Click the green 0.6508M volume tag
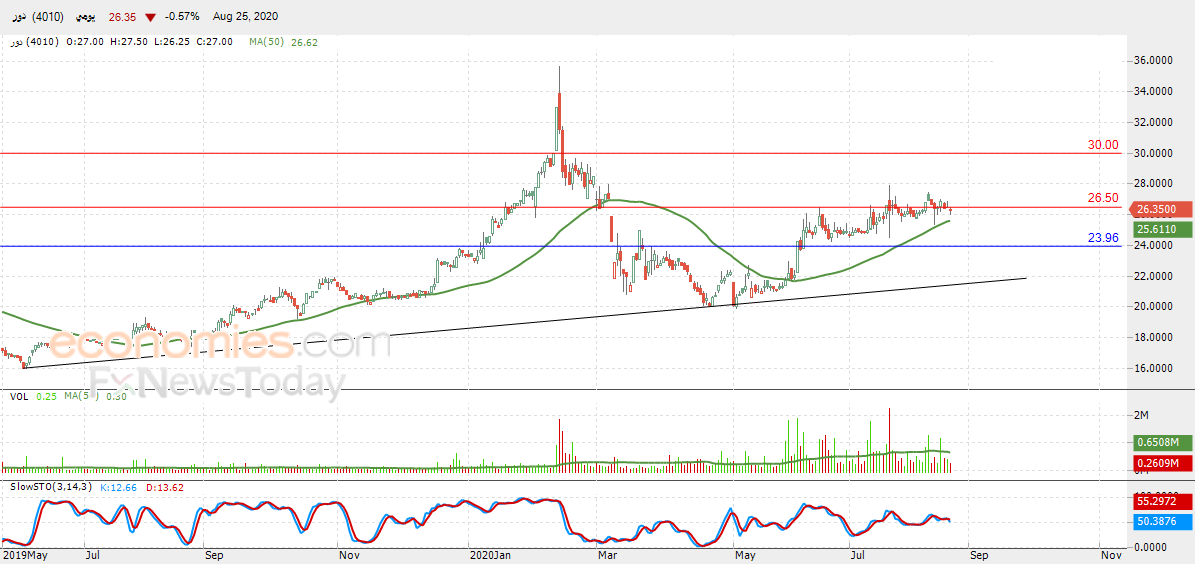The width and height of the screenshot is (1195, 564). point(1160,443)
